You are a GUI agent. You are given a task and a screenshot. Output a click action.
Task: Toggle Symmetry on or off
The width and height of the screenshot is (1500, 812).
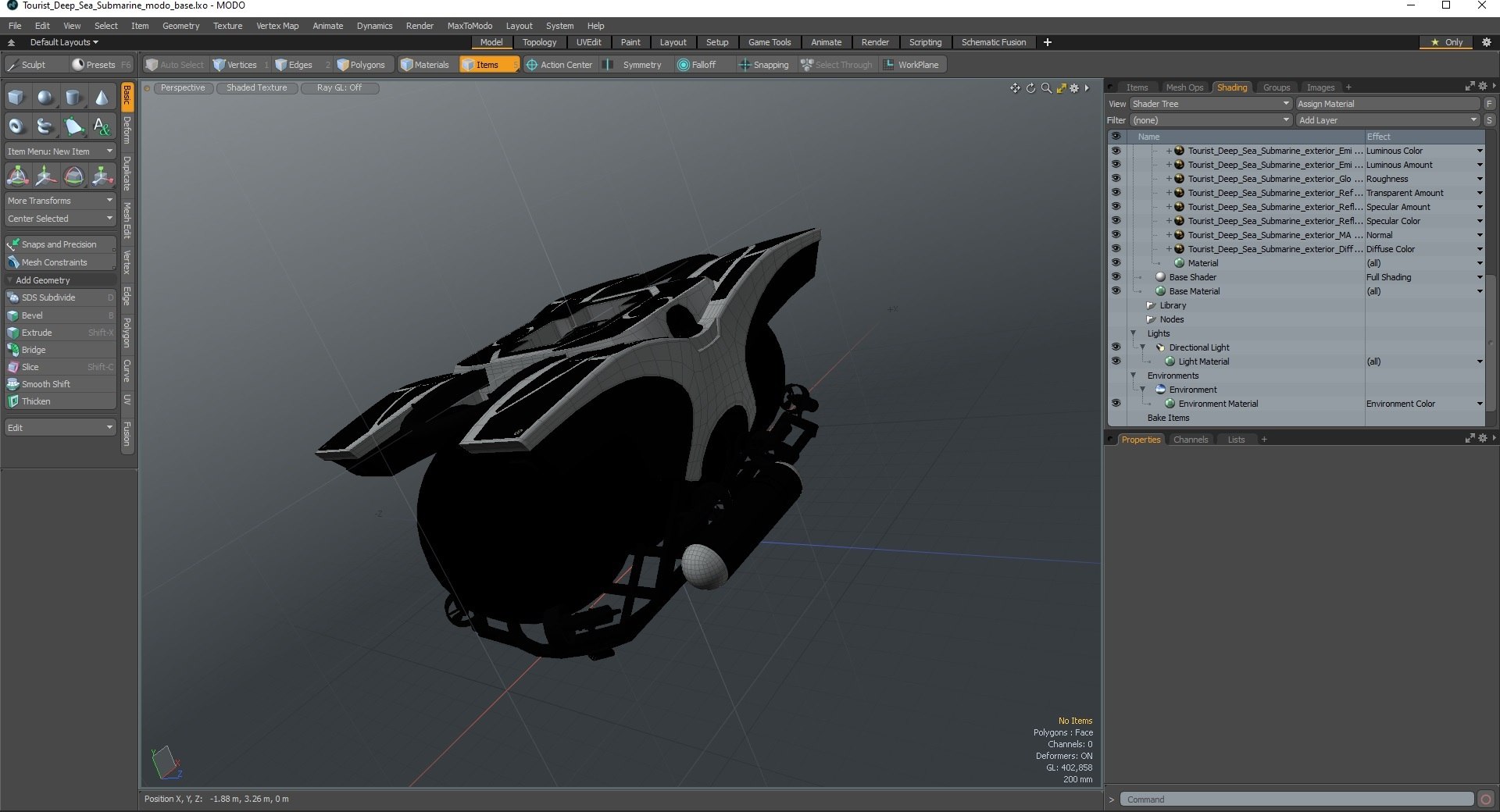(634, 65)
